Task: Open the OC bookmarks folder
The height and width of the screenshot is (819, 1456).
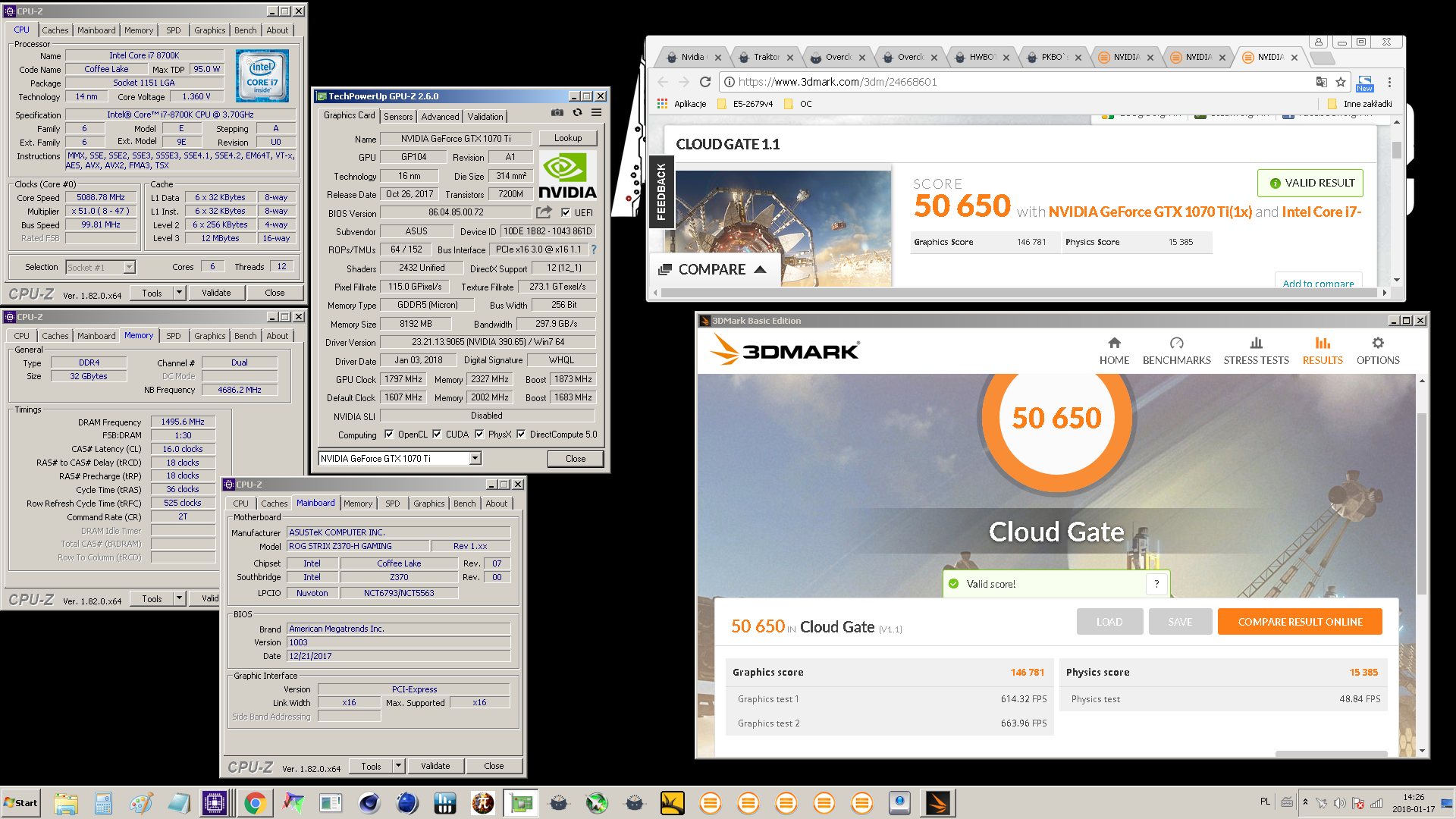Action: 798,104
